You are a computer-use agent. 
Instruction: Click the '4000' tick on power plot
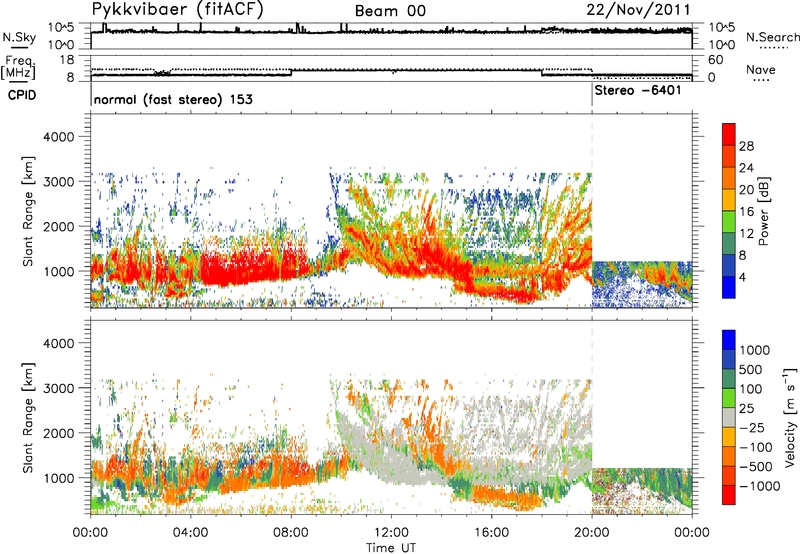tap(58, 137)
